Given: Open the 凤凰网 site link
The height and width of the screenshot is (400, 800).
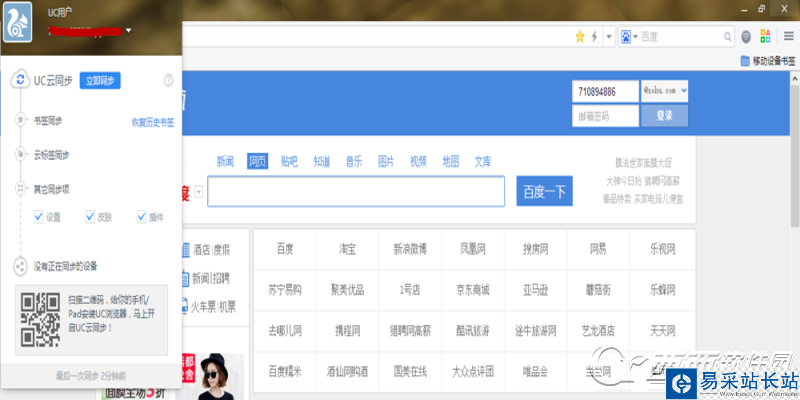Looking at the screenshot, I should (473, 249).
